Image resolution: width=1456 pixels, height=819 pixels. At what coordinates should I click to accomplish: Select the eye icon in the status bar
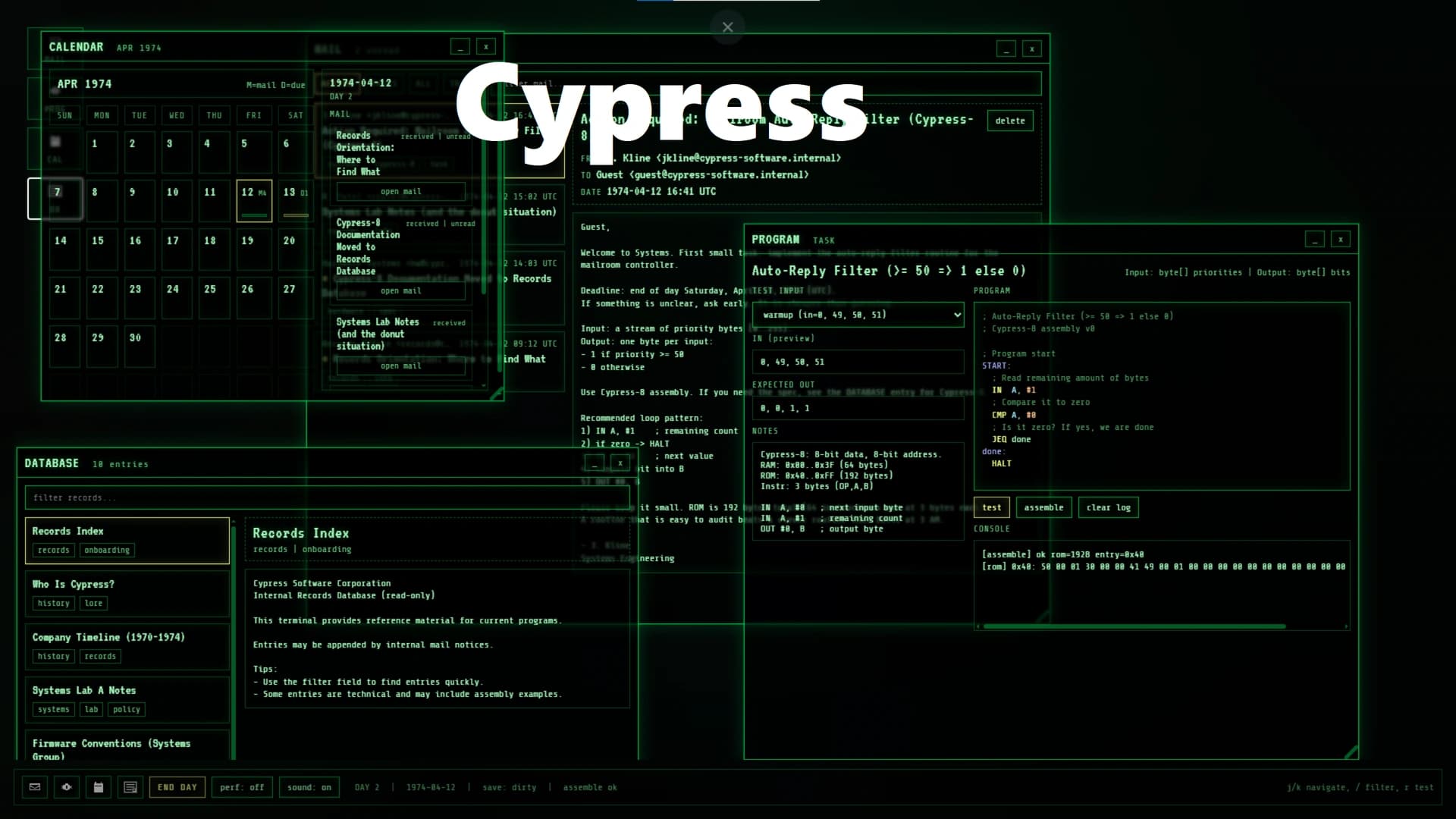coord(66,786)
